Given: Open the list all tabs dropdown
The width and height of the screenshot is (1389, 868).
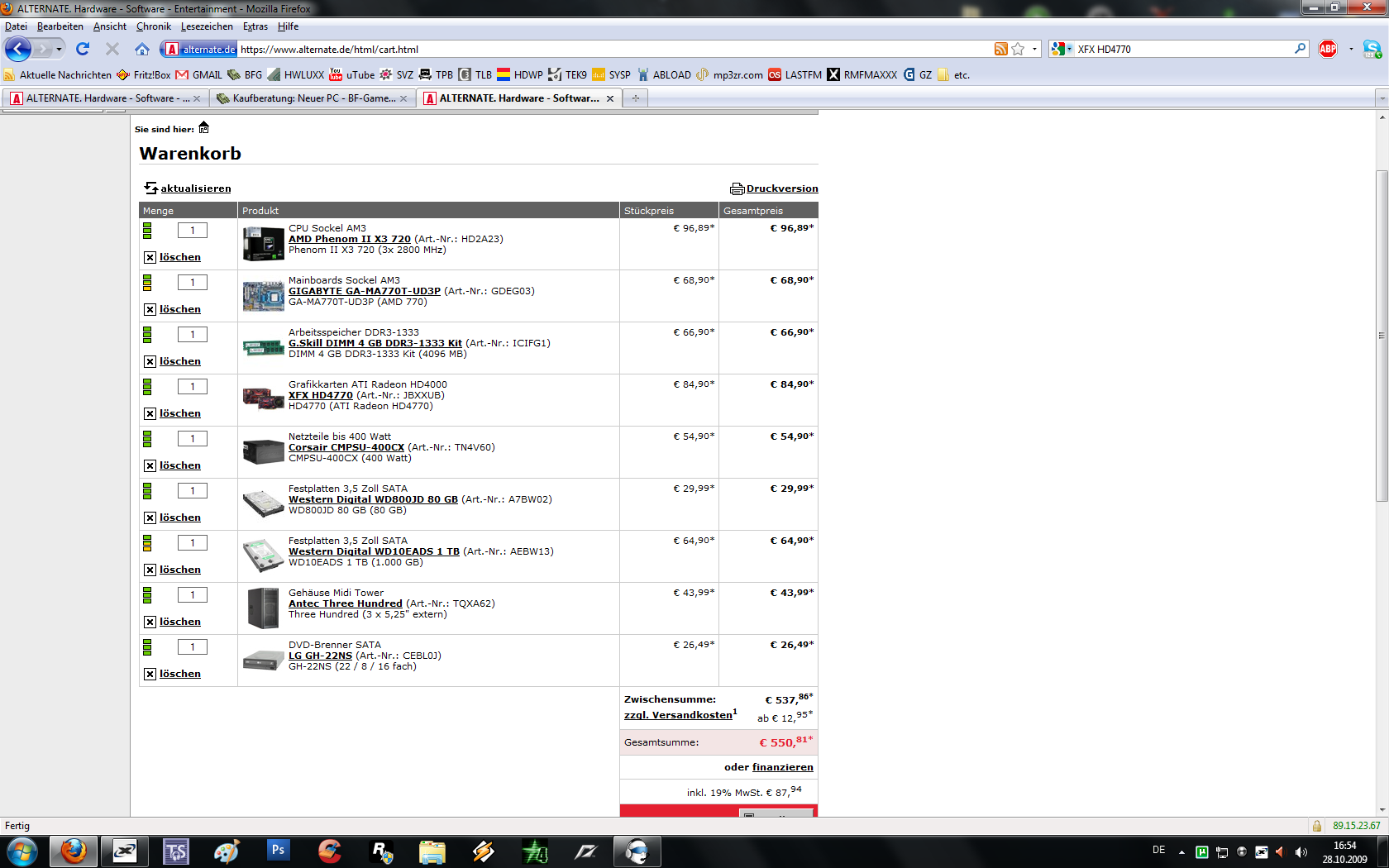Looking at the screenshot, I should pos(1381,98).
